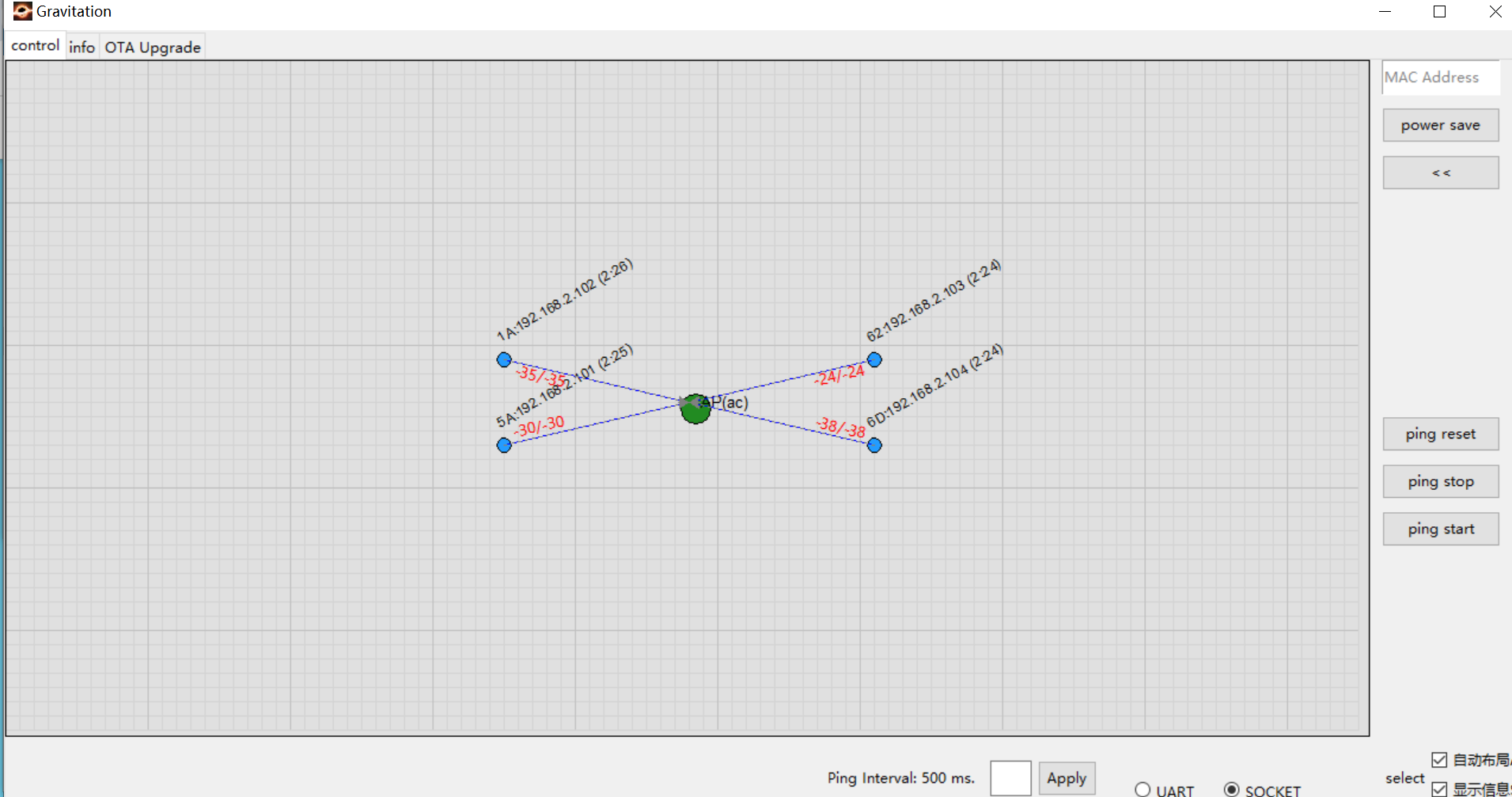Image resolution: width=1512 pixels, height=797 pixels.
Task: Focus the MAC Address input field
Action: (x=1440, y=78)
